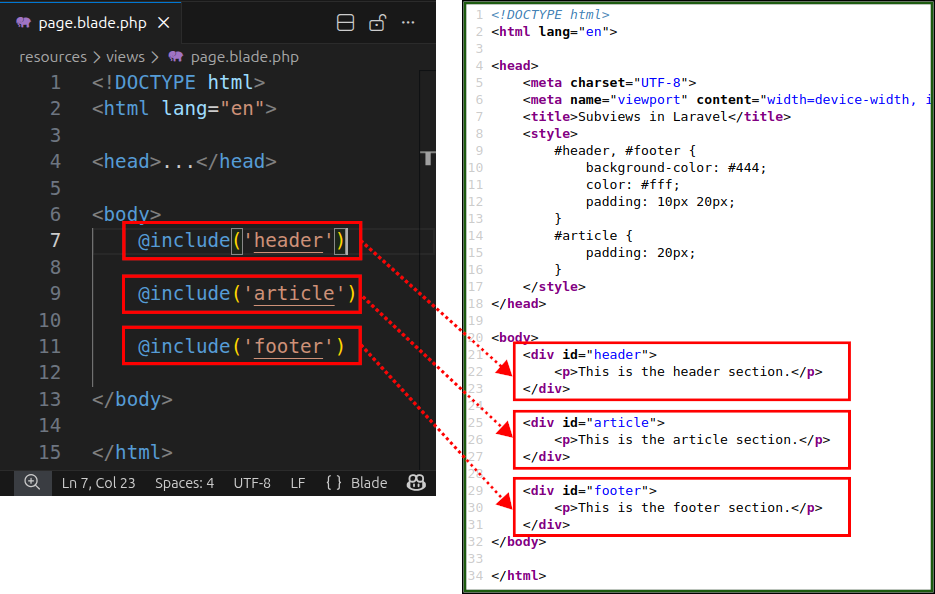Click closing html tag on source line 34
The image size is (935, 594).
pyautogui.click(x=519, y=576)
